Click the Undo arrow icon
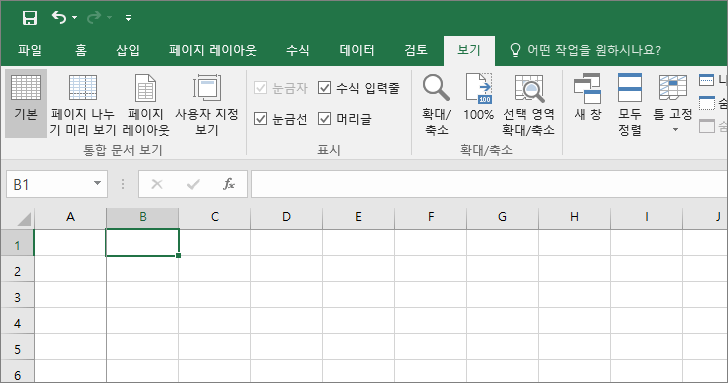 pyautogui.click(x=58, y=18)
